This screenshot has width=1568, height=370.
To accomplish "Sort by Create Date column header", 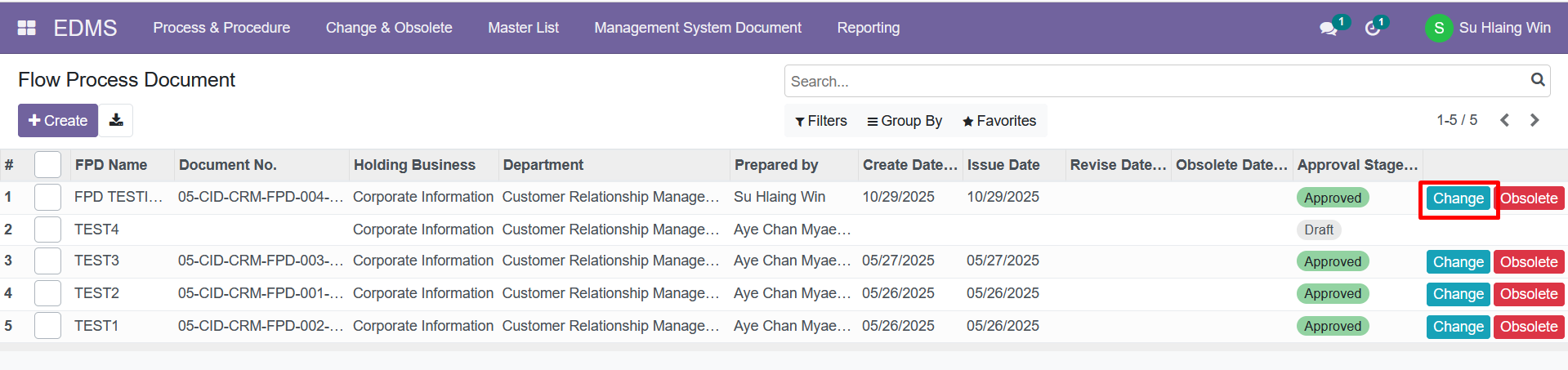I will coord(910,165).
